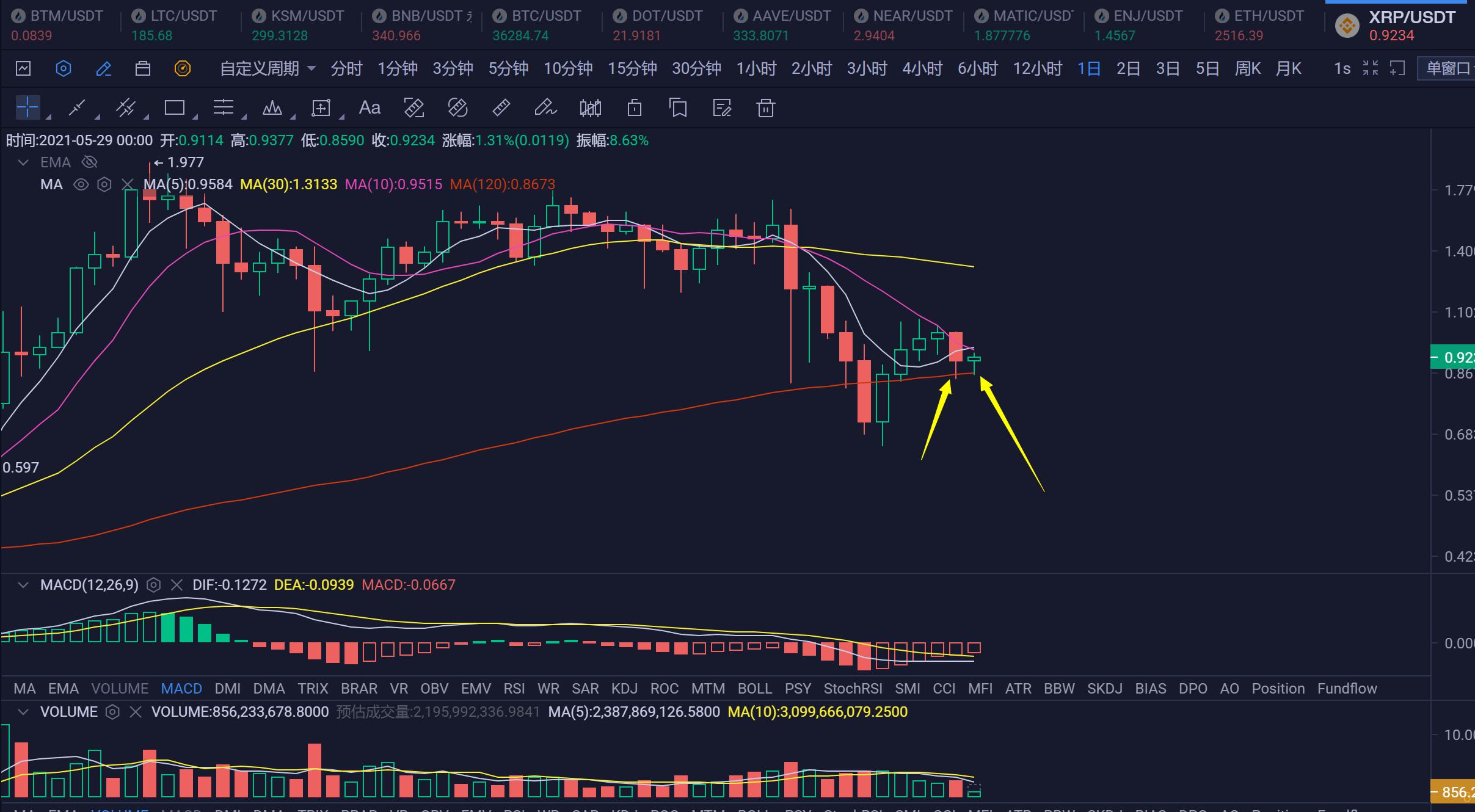Viewport: 1475px width, 812px height.
Task: Switch to the 4小时 timeframe
Action: pos(922,68)
